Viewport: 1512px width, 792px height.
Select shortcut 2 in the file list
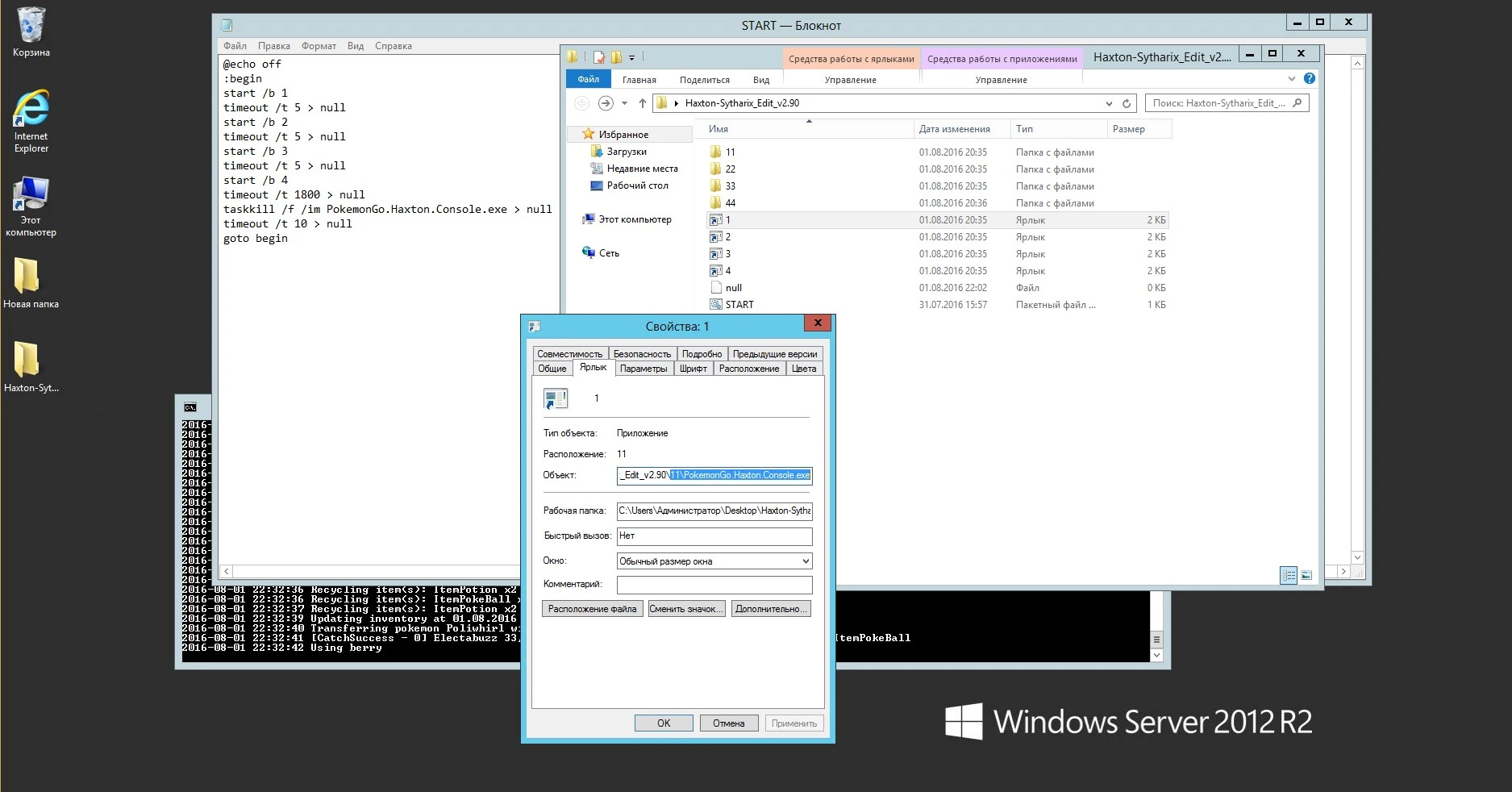point(727,237)
